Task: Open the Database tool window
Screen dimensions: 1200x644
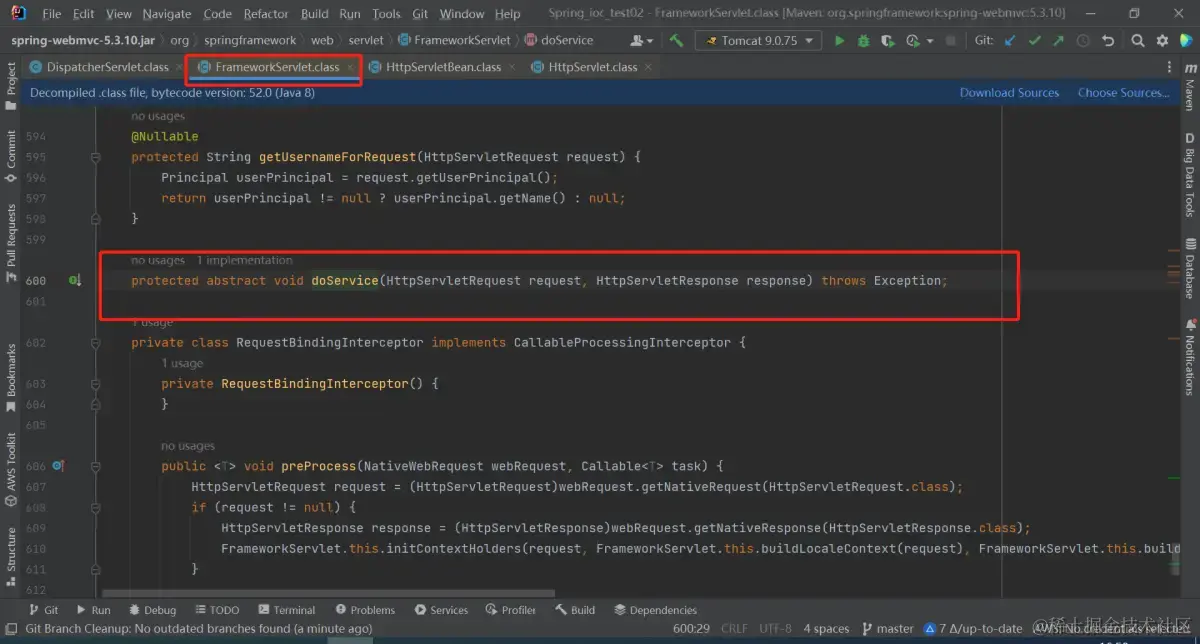Action: [1190, 268]
